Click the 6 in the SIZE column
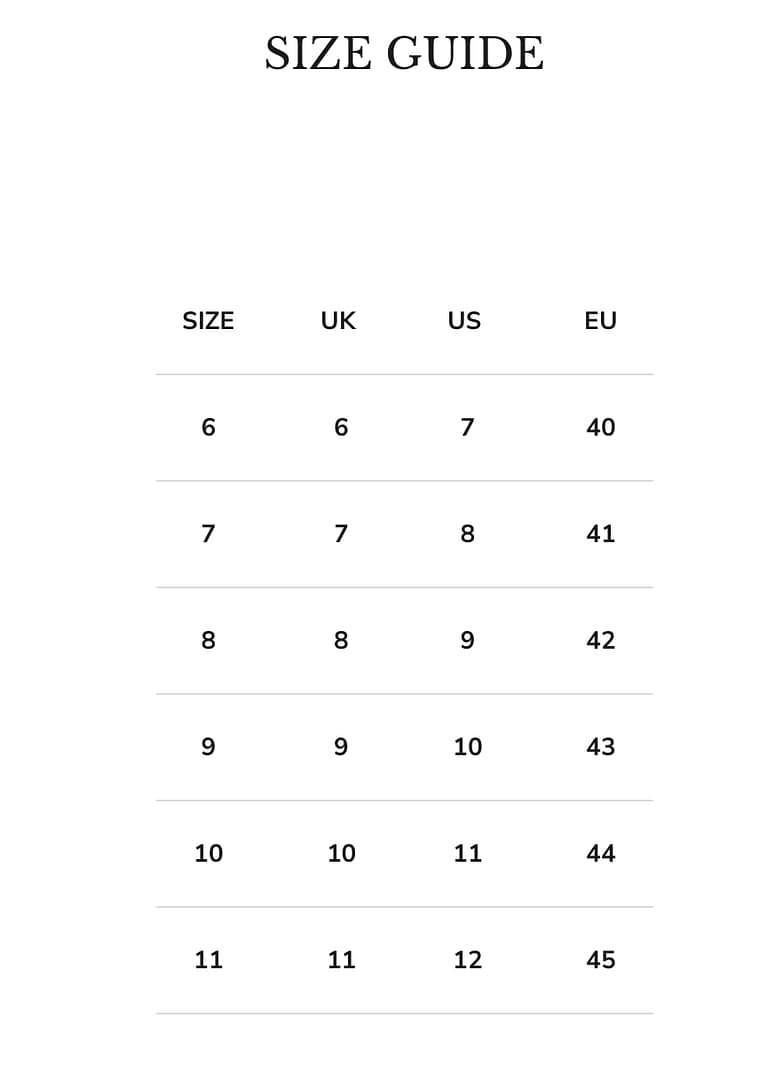The height and width of the screenshot is (1079, 767). 208,427
